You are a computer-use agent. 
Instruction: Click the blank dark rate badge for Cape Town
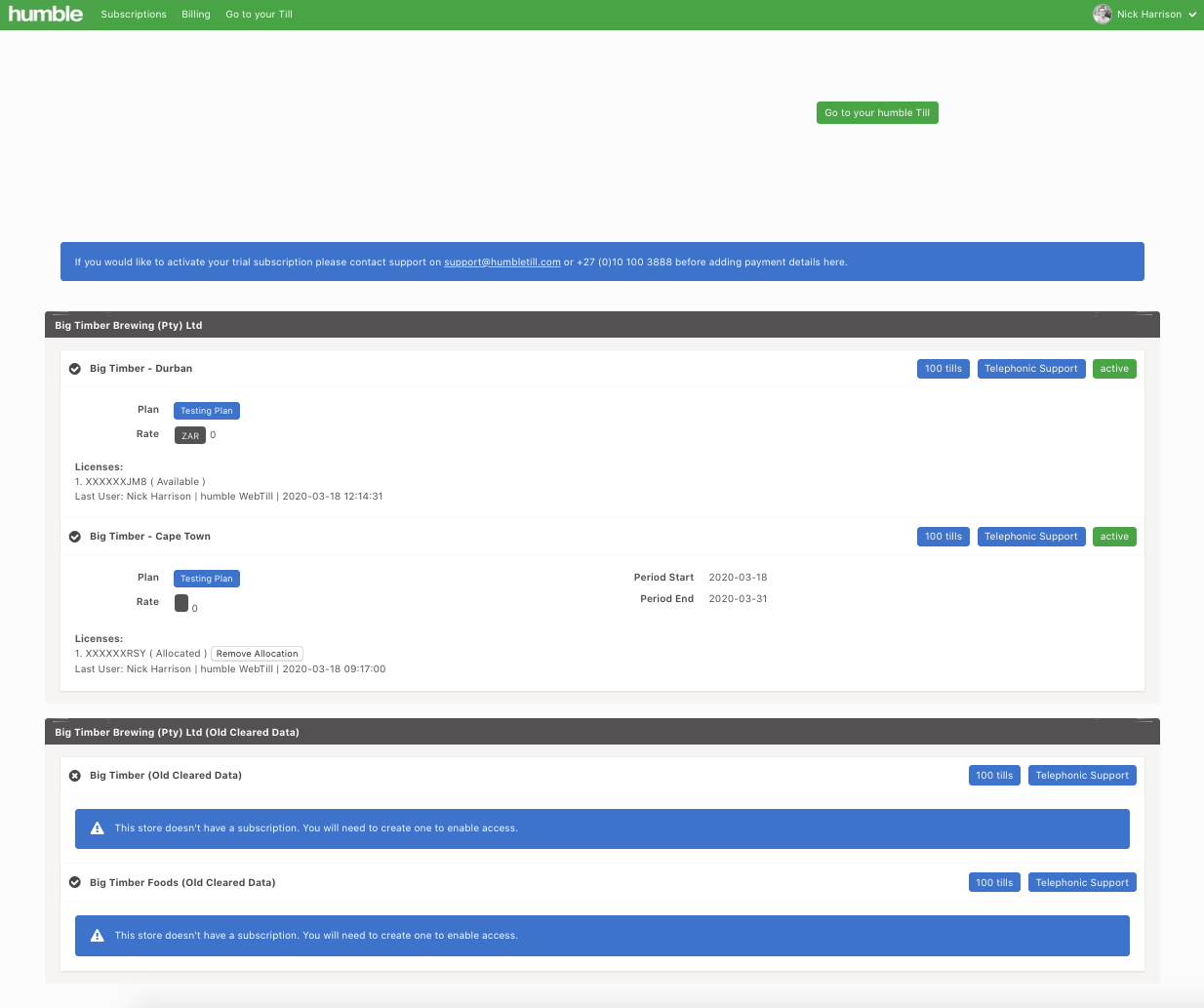pos(181,603)
